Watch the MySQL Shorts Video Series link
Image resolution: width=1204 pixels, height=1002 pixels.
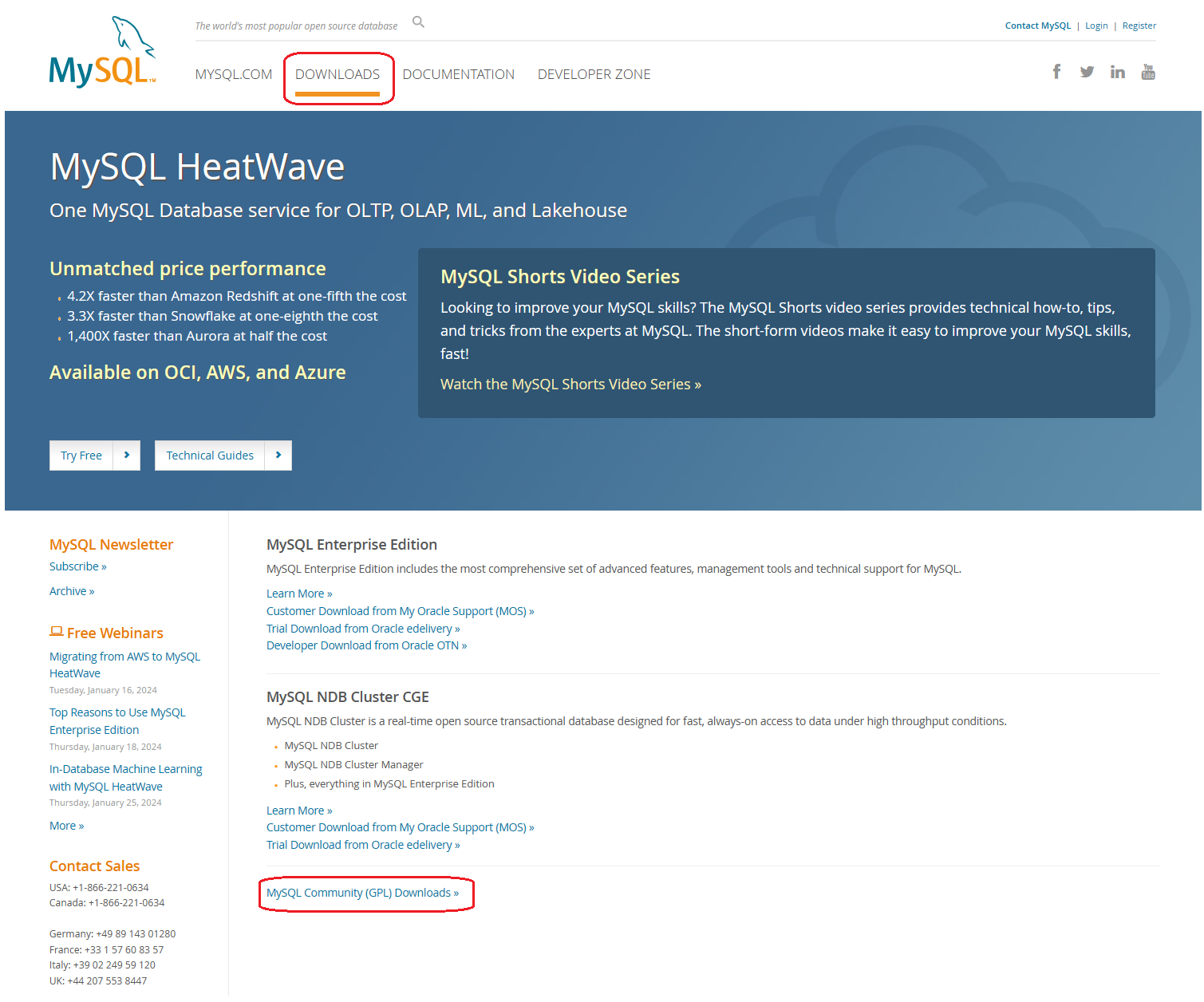point(571,384)
